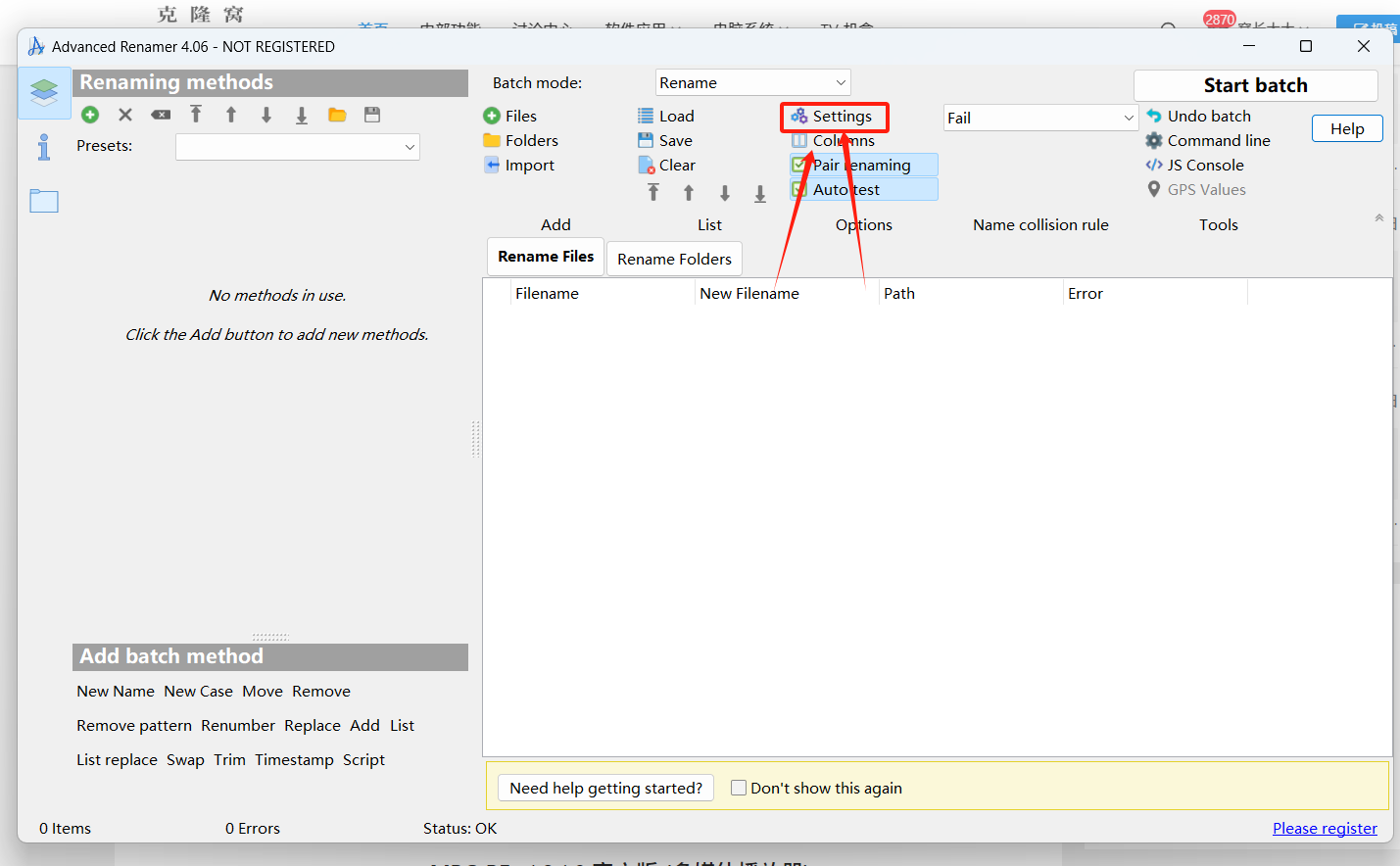Import a file list
This screenshot has height=866, width=1400.
pos(519,165)
